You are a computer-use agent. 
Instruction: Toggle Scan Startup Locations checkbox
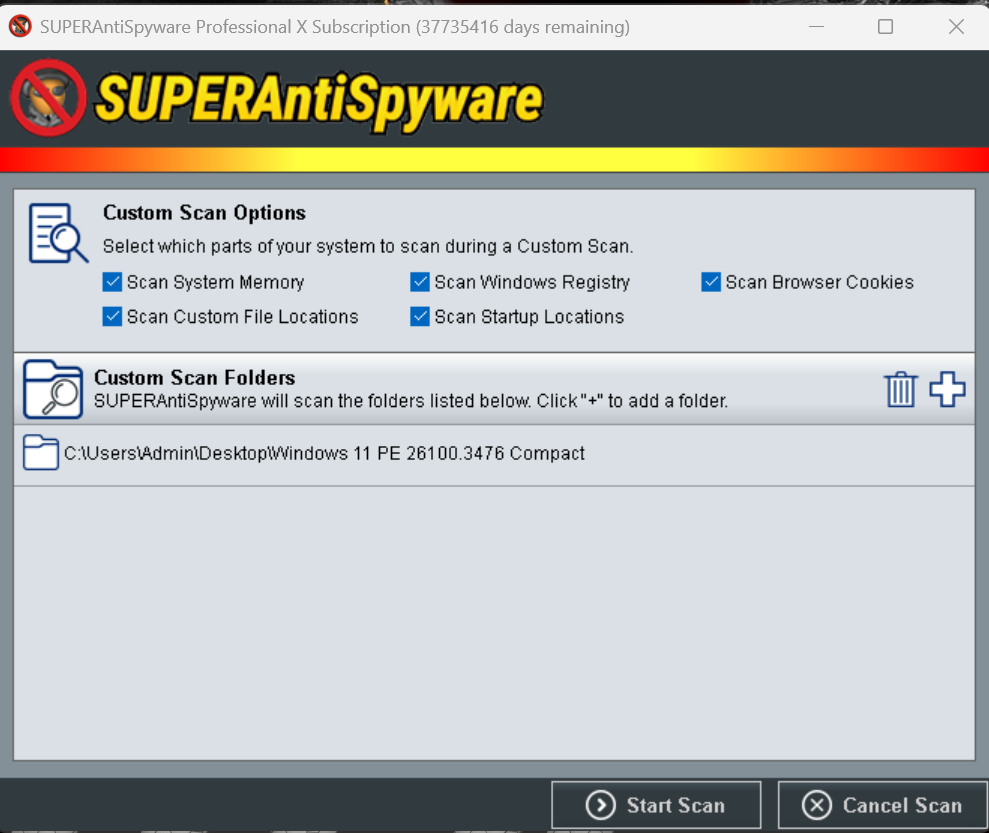420,316
